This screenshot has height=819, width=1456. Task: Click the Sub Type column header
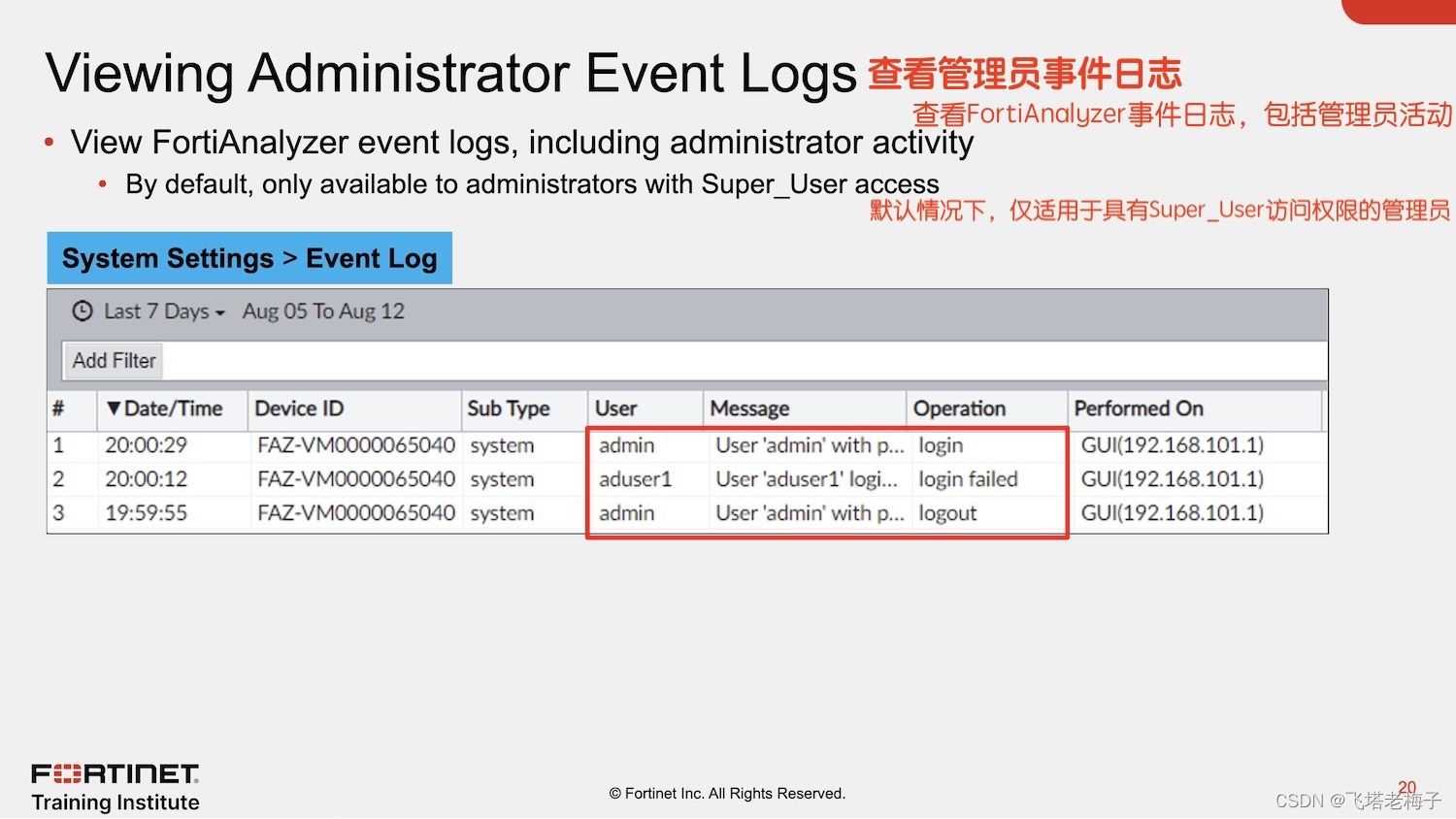tap(524, 409)
